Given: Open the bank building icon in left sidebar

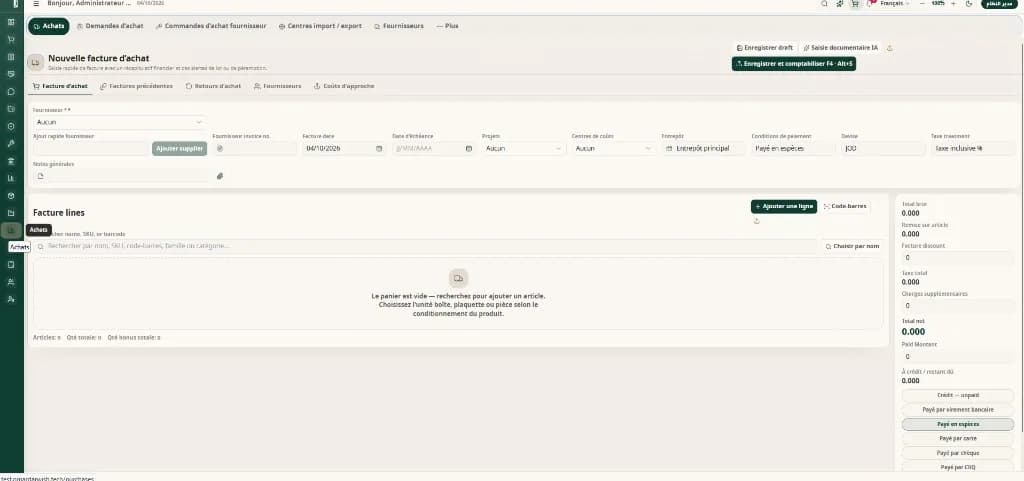Looking at the screenshot, I should tap(11, 161).
